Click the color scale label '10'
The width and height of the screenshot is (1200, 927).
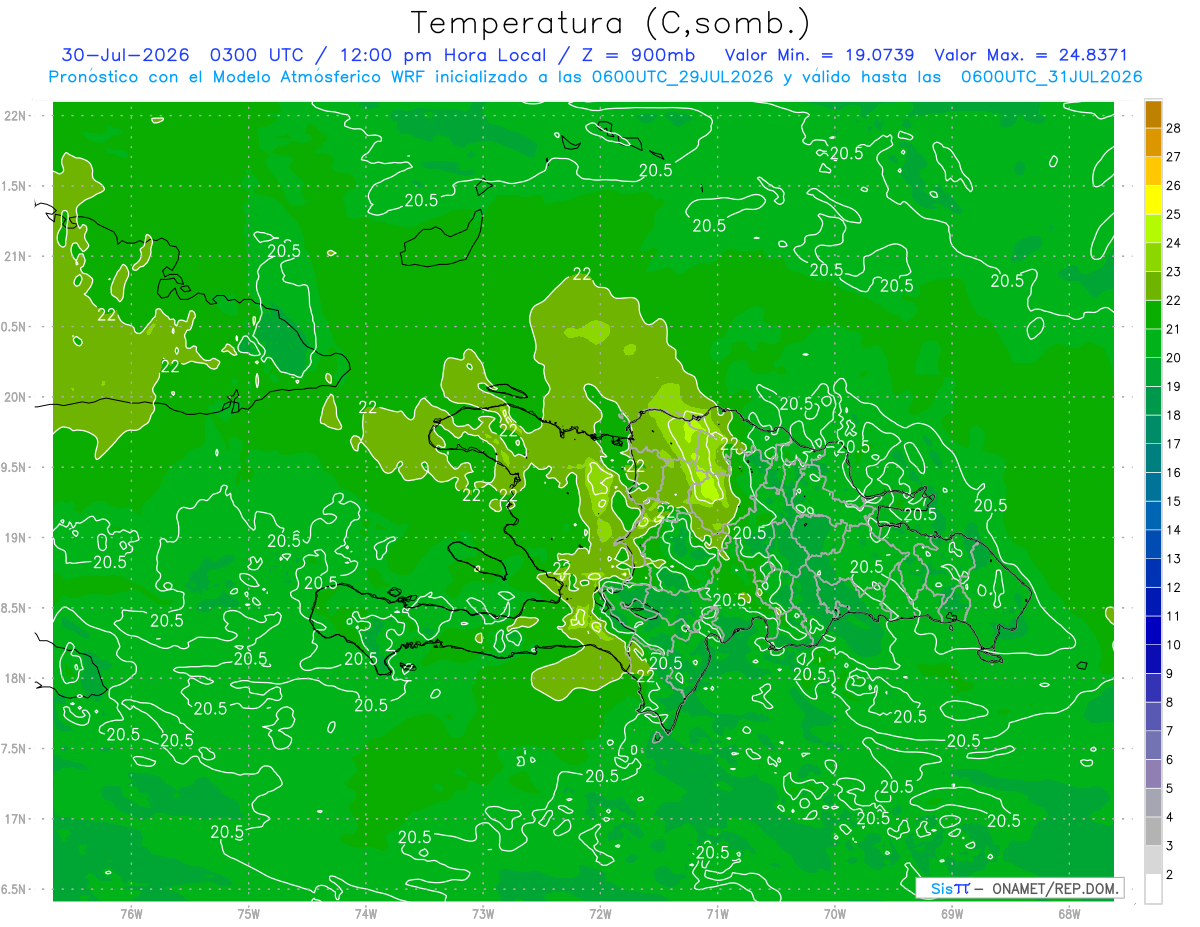(x=1174, y=645)
